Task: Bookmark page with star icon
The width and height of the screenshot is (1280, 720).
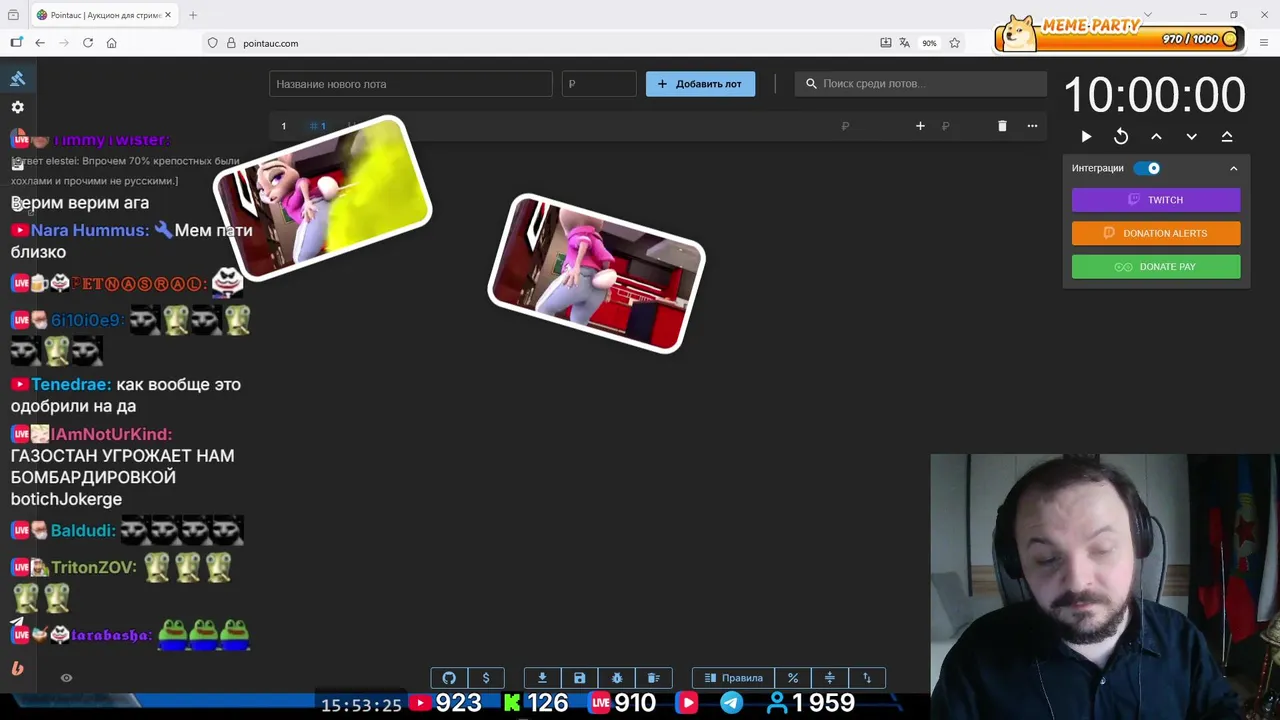Action: click(x=954, y=43)
